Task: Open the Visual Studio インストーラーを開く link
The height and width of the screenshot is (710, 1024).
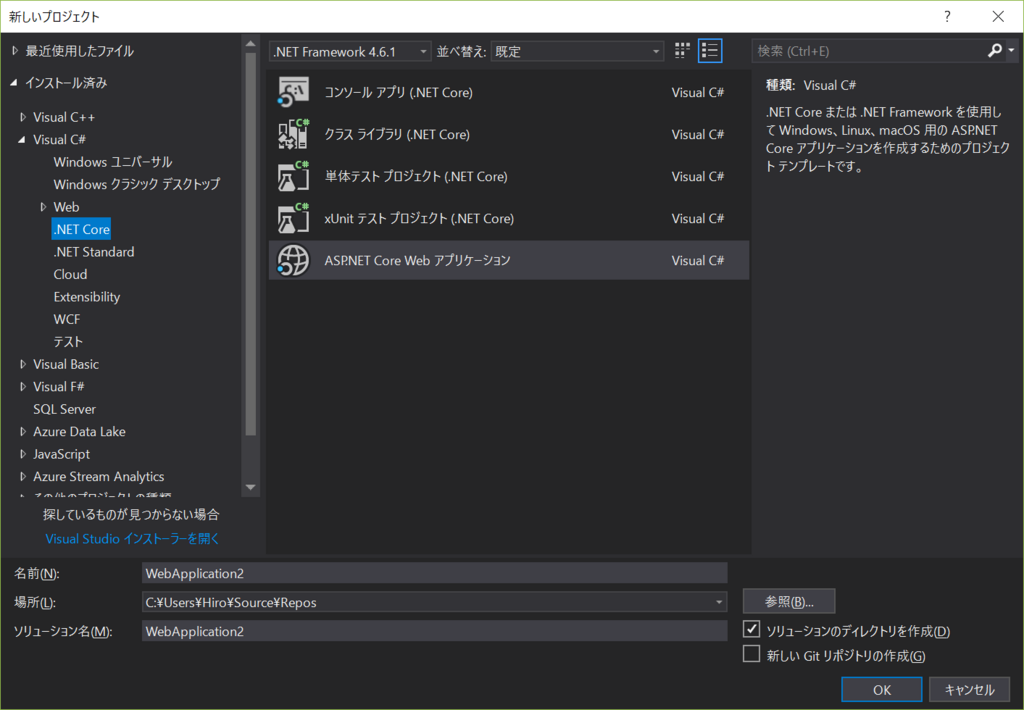Action: click(133, 539)
